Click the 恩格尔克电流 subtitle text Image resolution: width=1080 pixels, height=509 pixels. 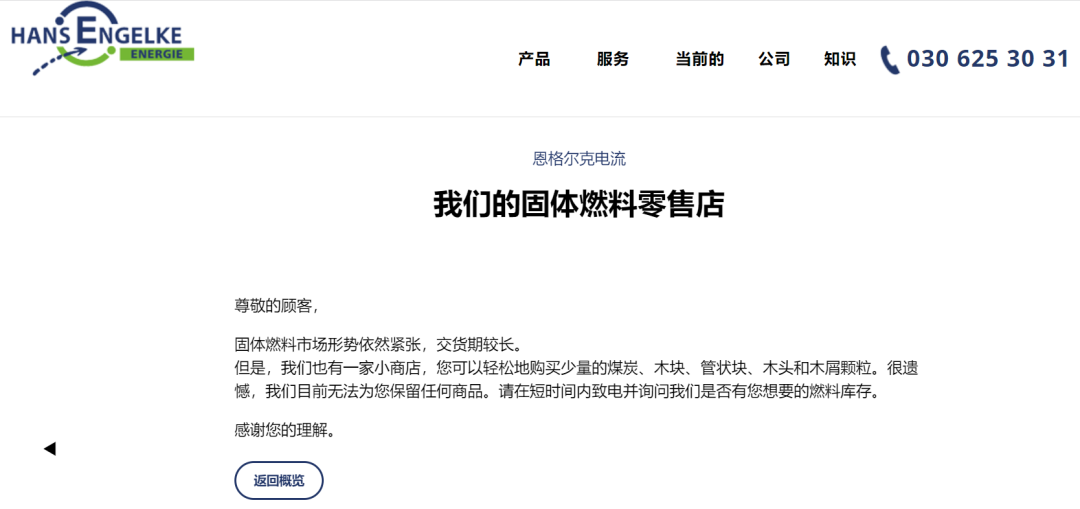pyautogui.click(x=579, y=159)
